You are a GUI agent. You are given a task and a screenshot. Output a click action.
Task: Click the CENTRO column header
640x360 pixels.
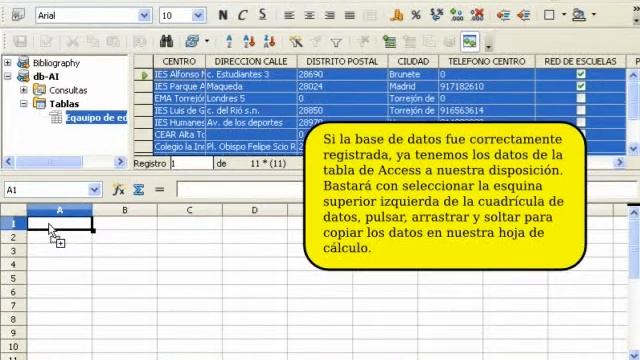pyautogui.click(x=179, y=62)
